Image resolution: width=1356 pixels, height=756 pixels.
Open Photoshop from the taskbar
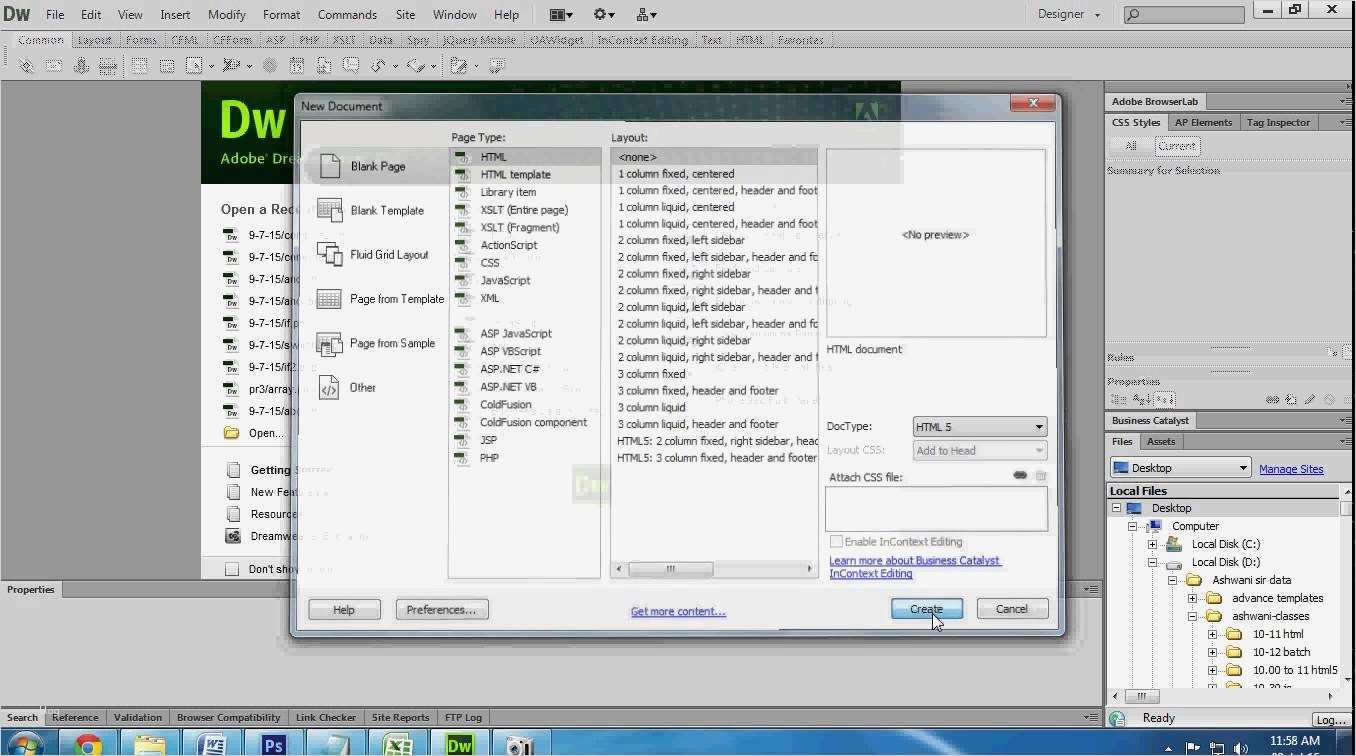point(273,744)
